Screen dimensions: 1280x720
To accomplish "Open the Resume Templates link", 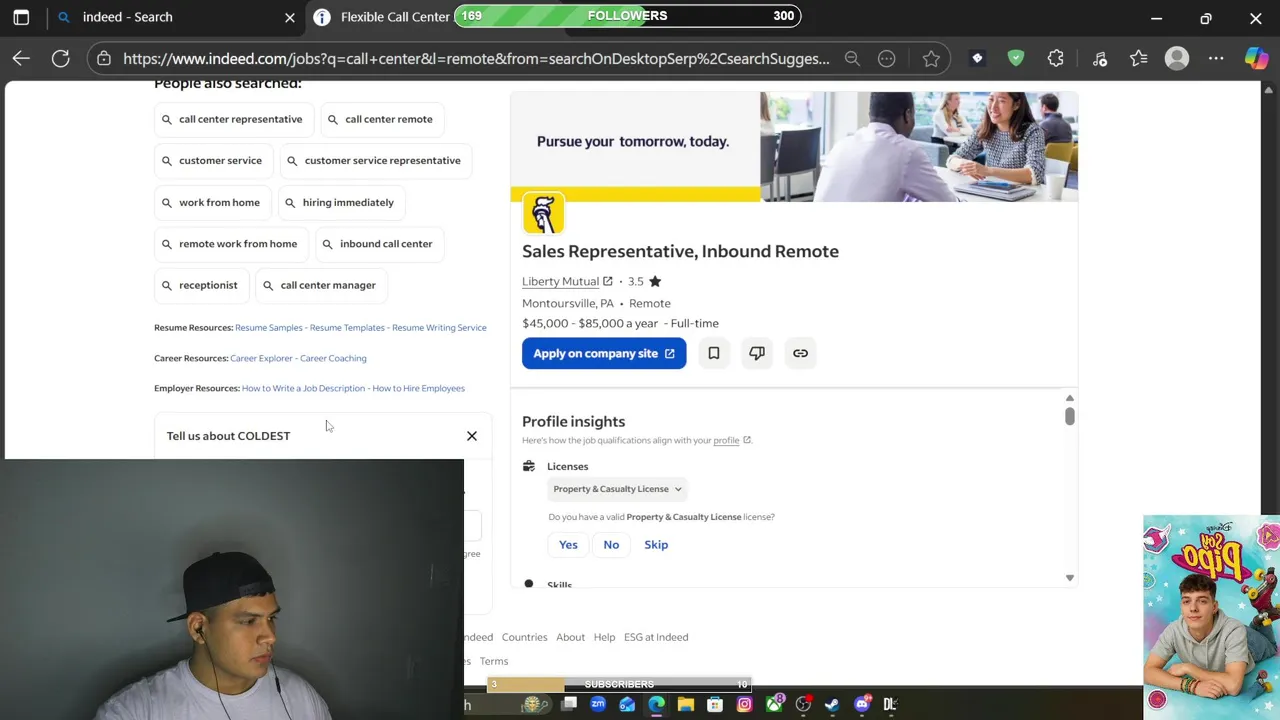I will pyautogui.click(x=347, y=328).
